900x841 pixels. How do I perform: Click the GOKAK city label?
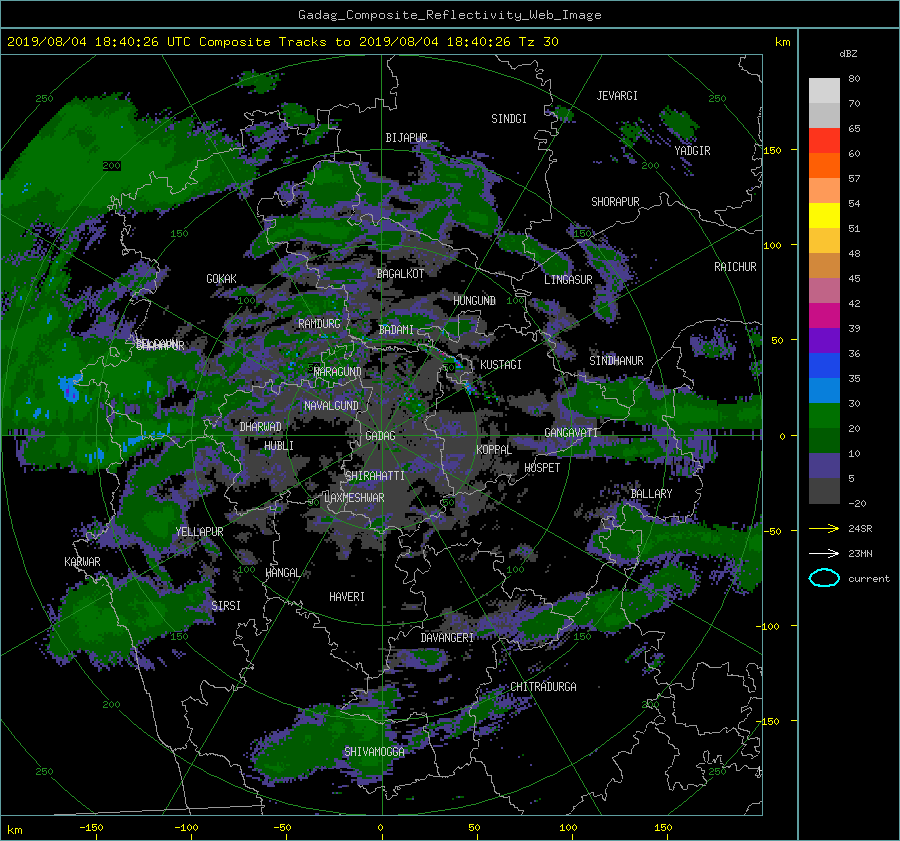(222, 279)
